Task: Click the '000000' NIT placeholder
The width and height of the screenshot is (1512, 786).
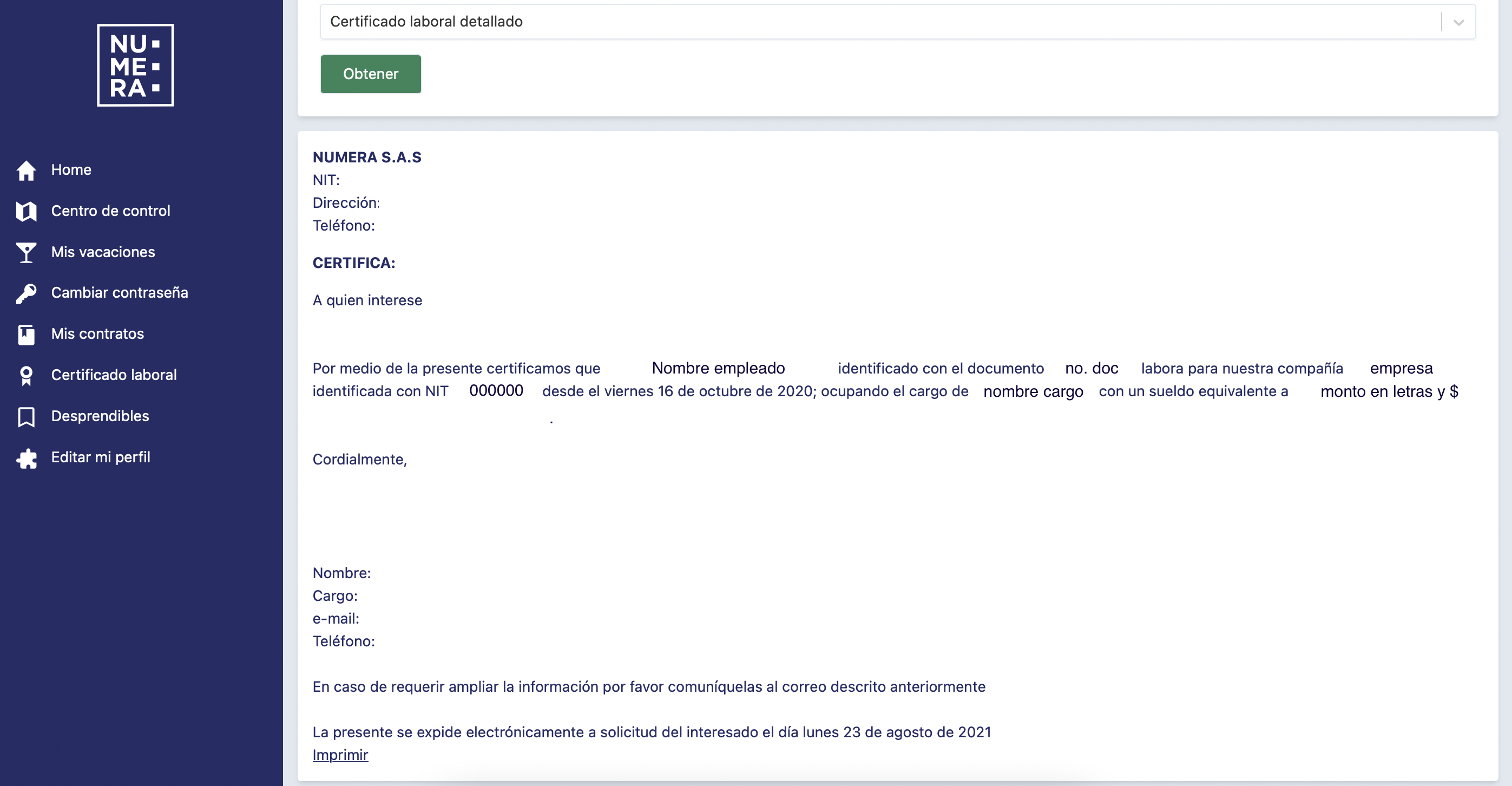Action: 496,390
